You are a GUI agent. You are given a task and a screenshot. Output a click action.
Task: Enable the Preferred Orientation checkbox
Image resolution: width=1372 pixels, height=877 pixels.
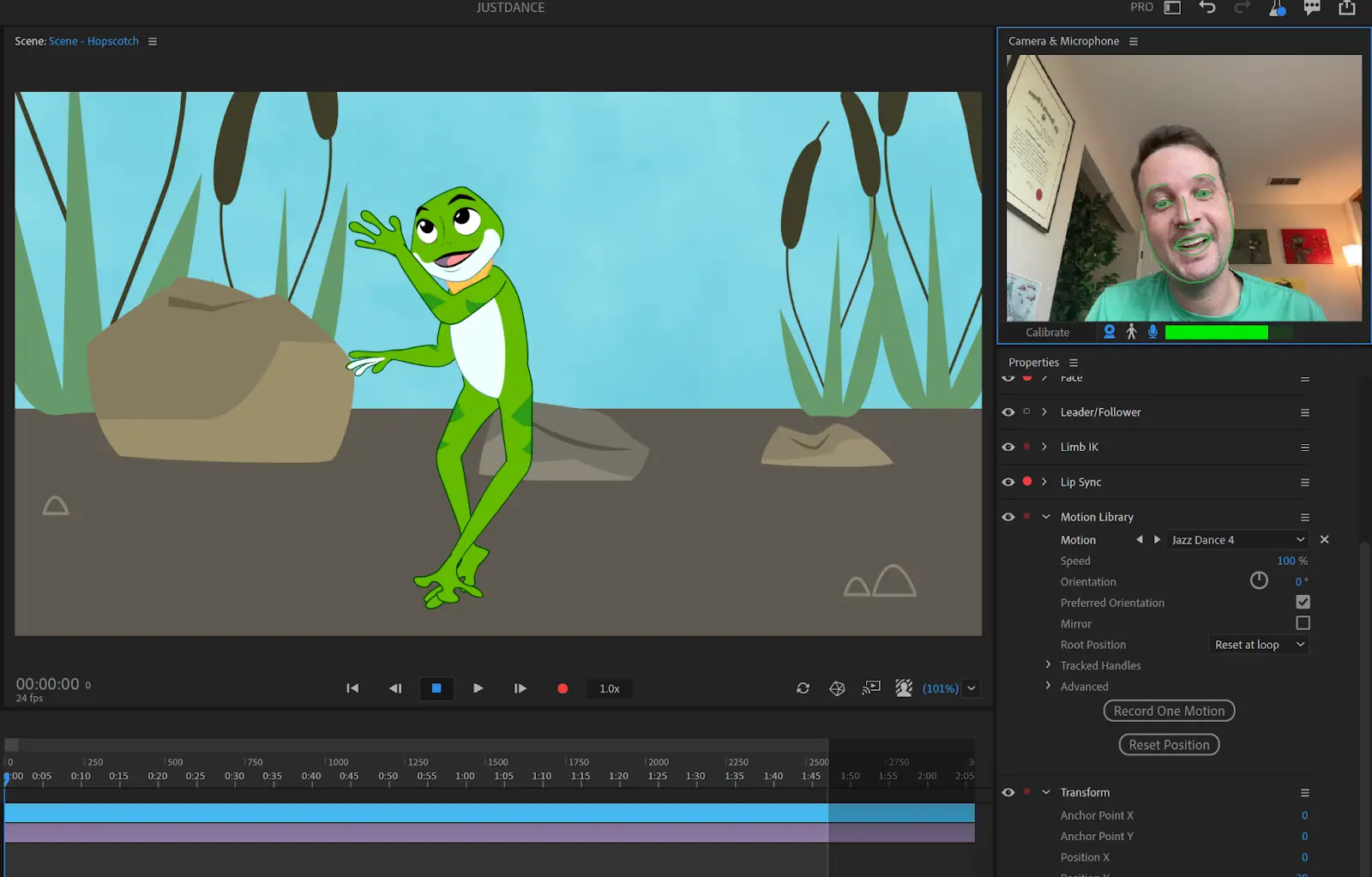1303,602
